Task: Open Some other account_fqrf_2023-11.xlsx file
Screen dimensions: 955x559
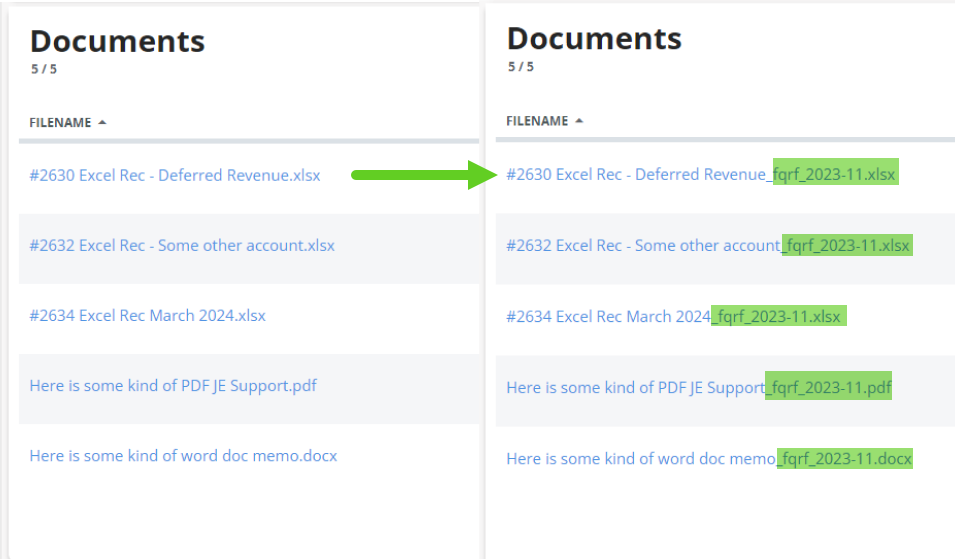Action: click(708, 245)
